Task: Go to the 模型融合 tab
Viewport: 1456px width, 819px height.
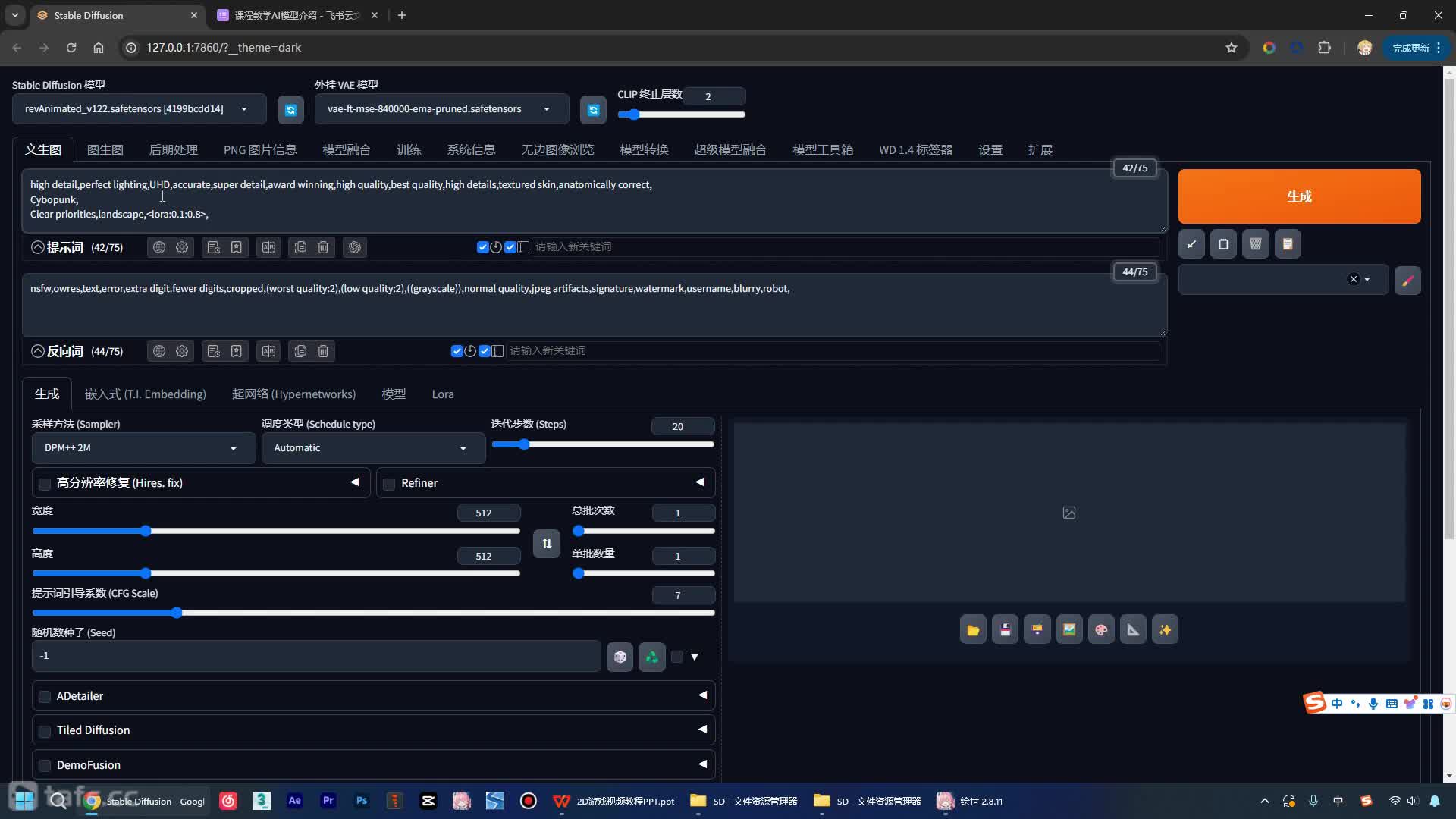Action: [x=347, y=150]
